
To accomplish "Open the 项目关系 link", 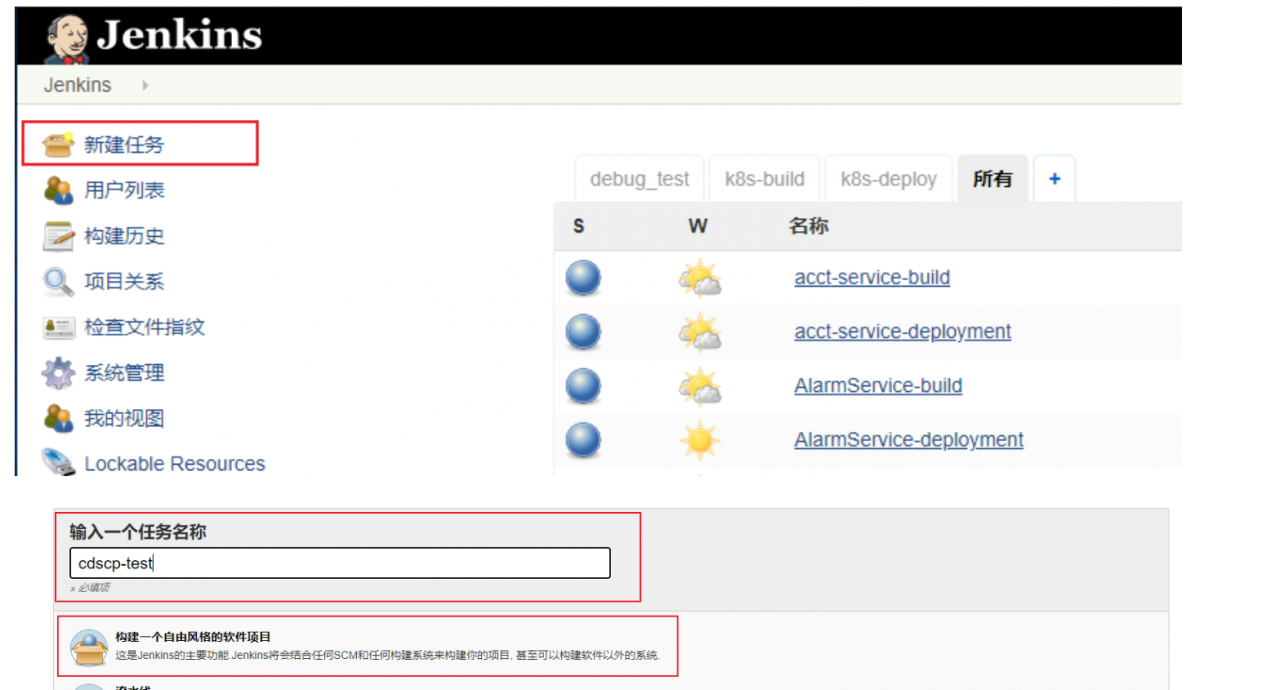I will pyautogui.click(x=124, y=282).
